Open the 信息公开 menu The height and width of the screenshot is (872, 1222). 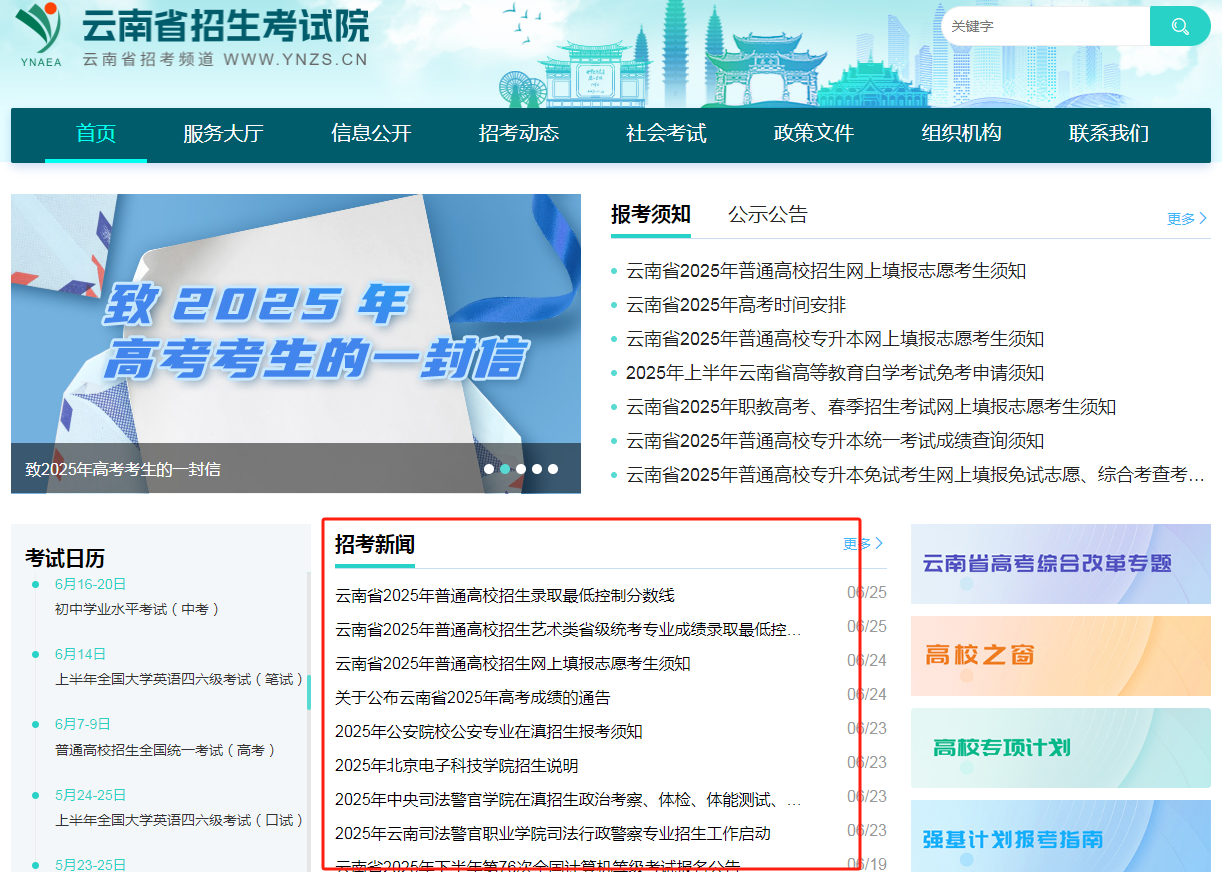pos(371,133)
